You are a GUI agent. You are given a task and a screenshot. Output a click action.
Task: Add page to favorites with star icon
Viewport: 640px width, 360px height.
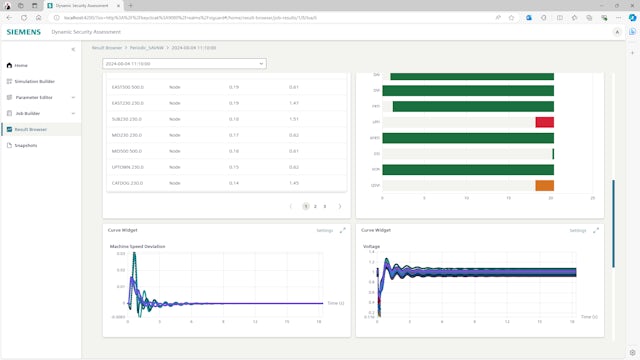[x=511, y=18]
